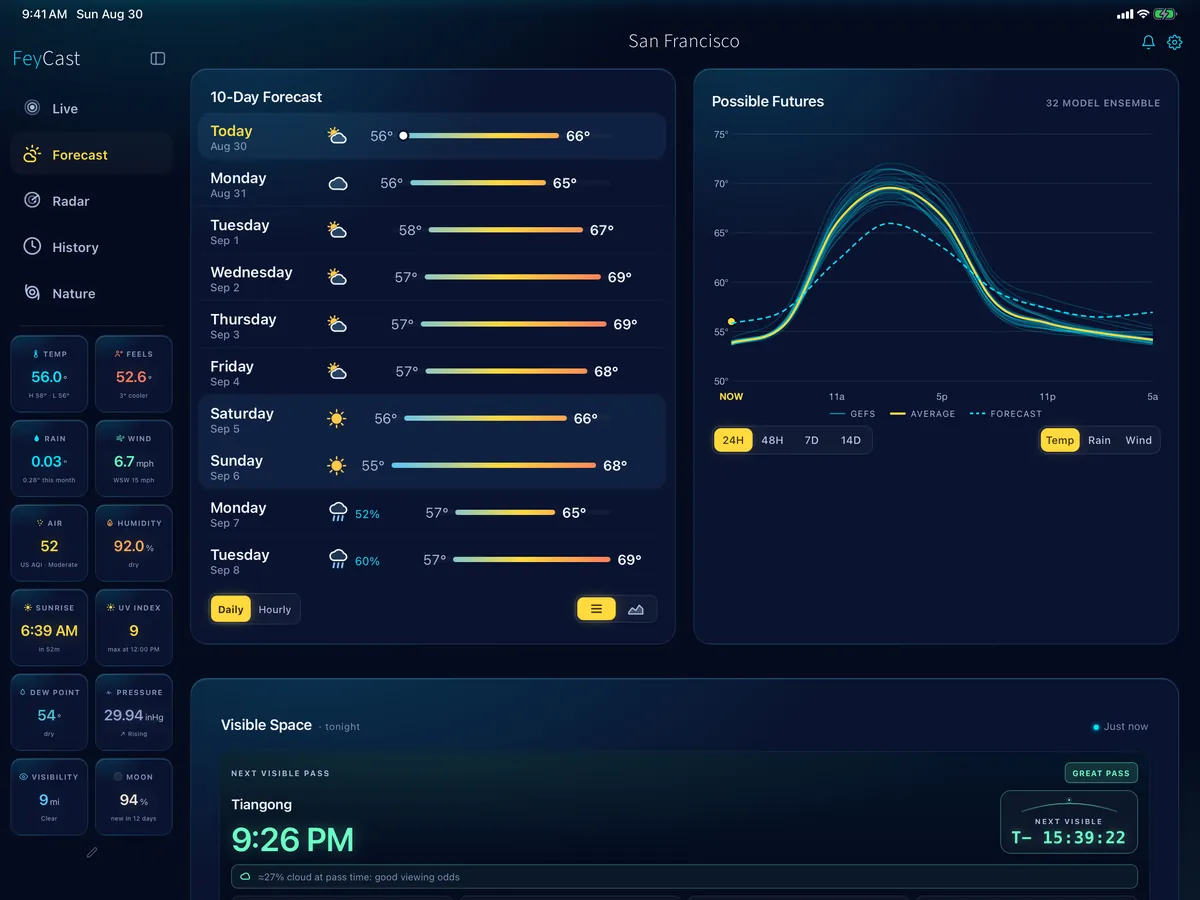Click the Great Pass badge
The width and height of the screenshot is (1200, 900).
pyautogui.click(x=1101, y=773)
